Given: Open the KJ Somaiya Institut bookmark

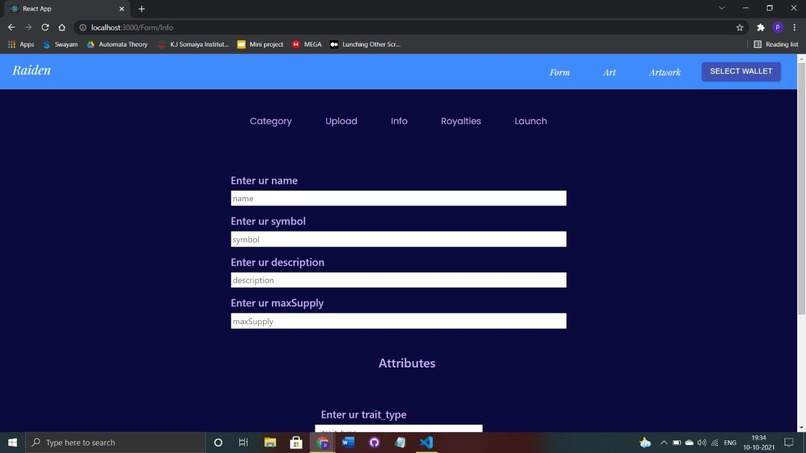Looking at the screenshot, I should [193, 45].
